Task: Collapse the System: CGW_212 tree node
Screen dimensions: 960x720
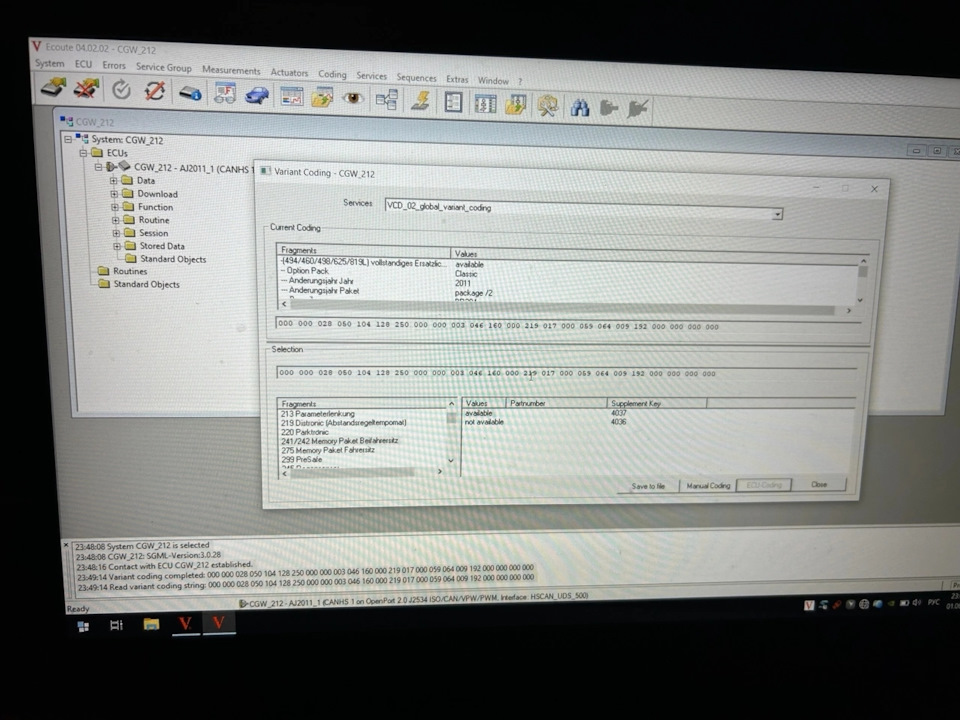Action: pyautogui.click(x=68, y=139)
